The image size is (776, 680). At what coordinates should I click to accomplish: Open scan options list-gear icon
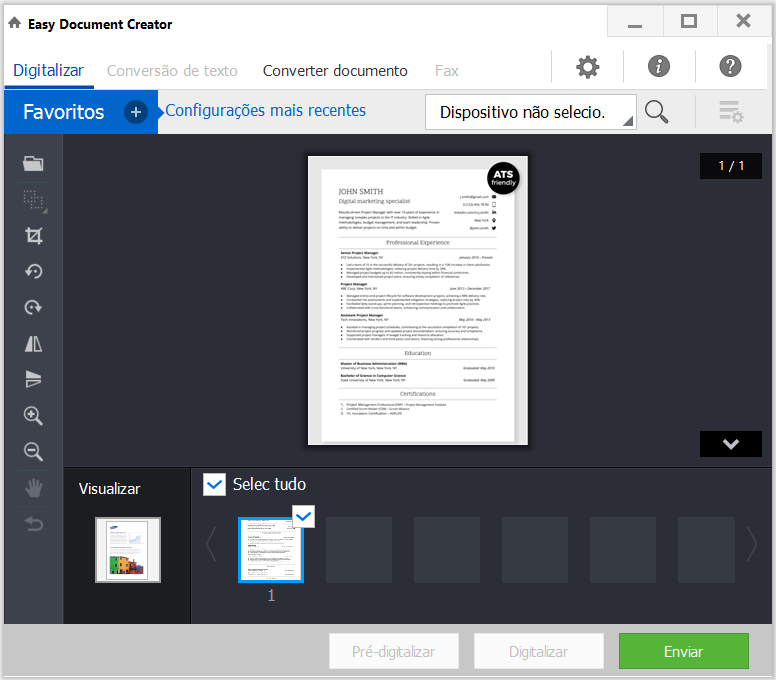pyautogui.click(x=731, y=112)
